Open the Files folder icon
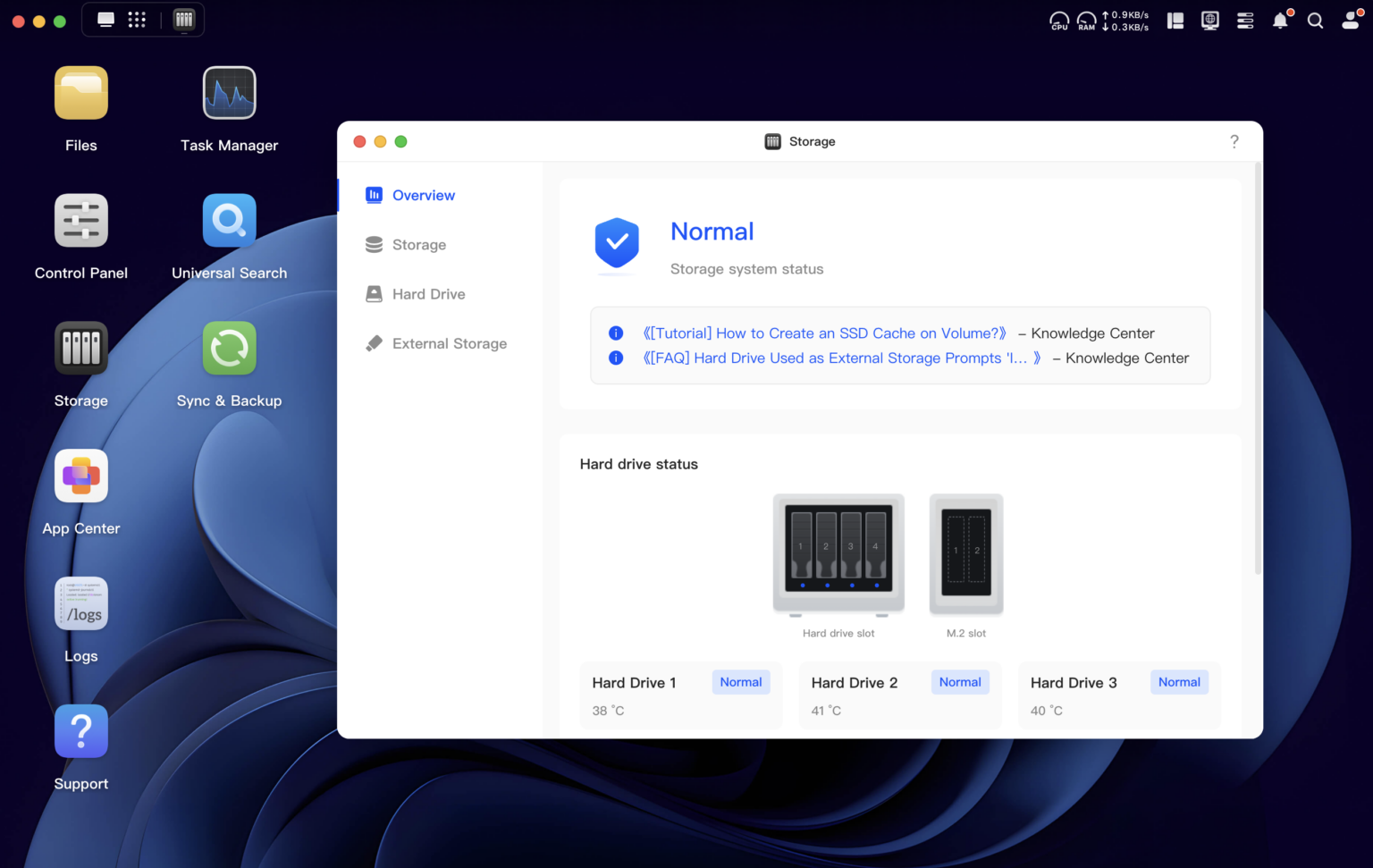The image size is (1373, 868). [81, 93]
